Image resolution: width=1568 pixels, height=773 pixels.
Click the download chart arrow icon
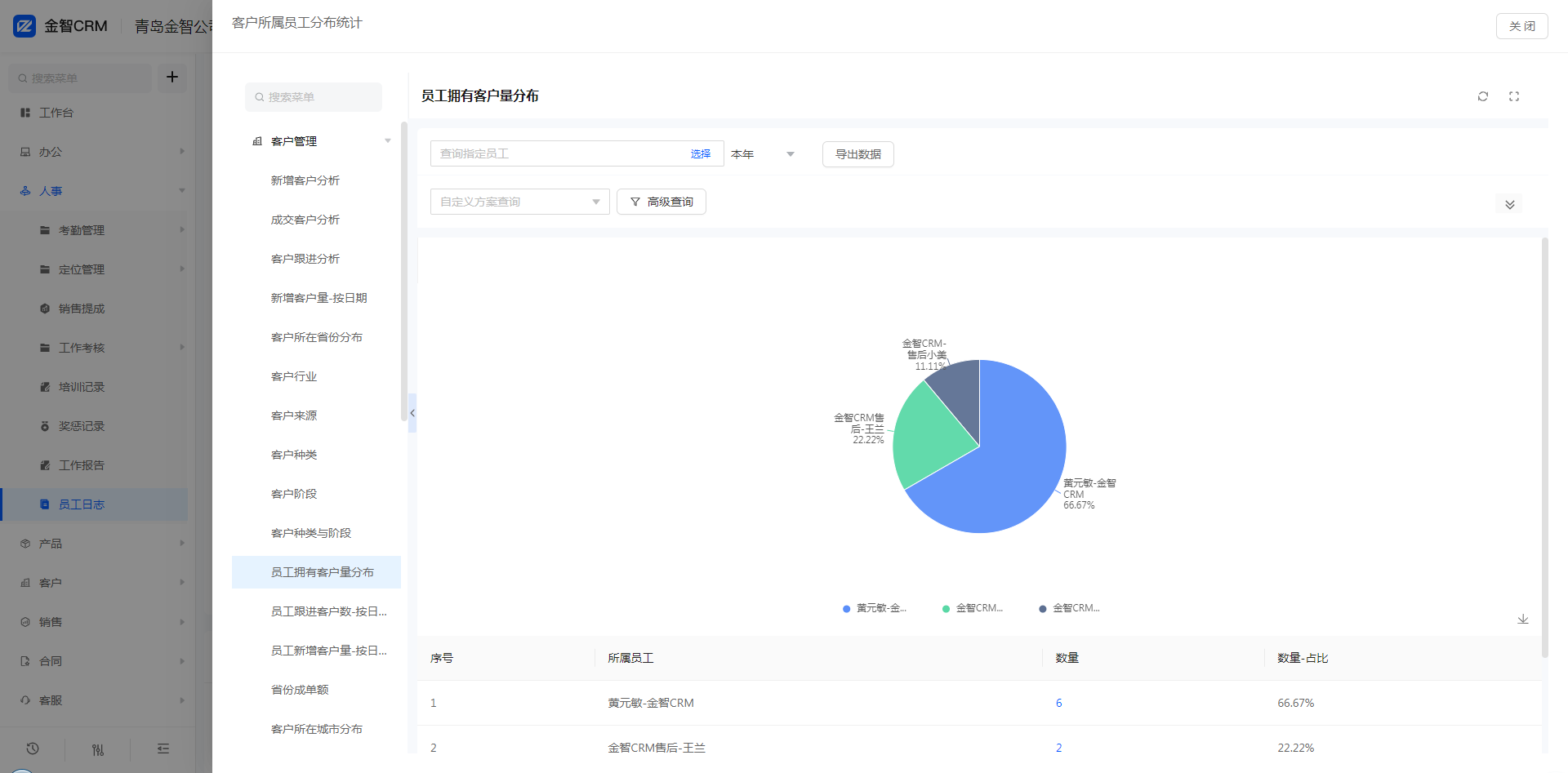1523,620
